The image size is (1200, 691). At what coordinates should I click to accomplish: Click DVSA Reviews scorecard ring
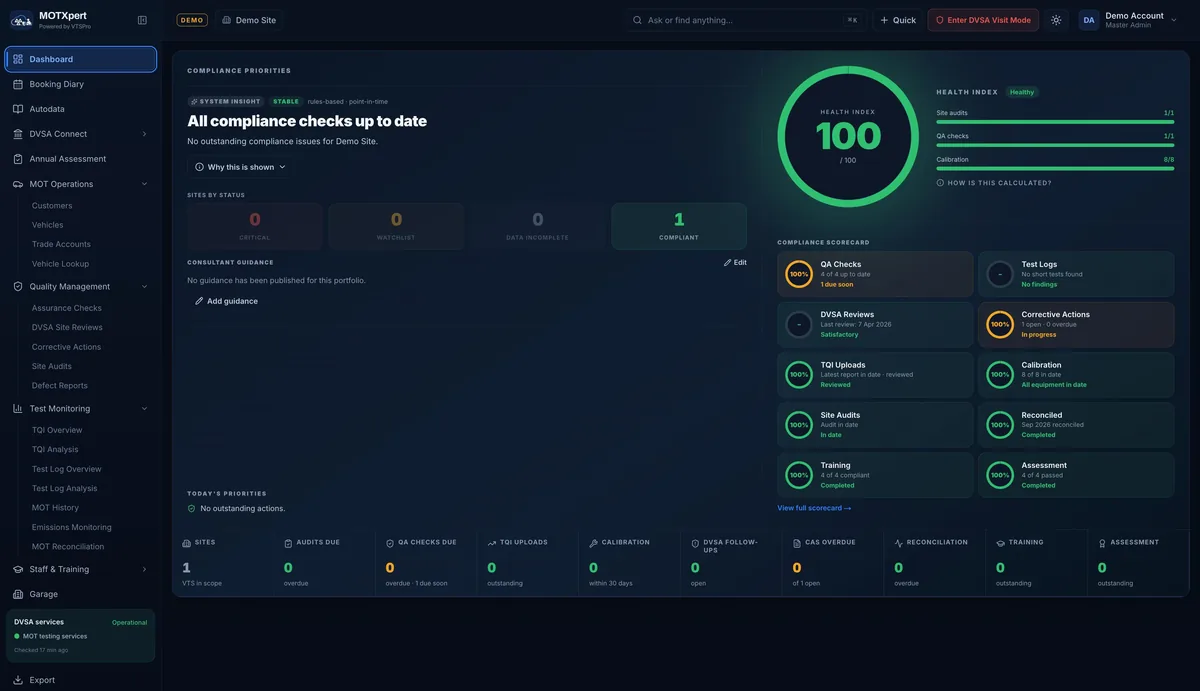coord(799,324)
